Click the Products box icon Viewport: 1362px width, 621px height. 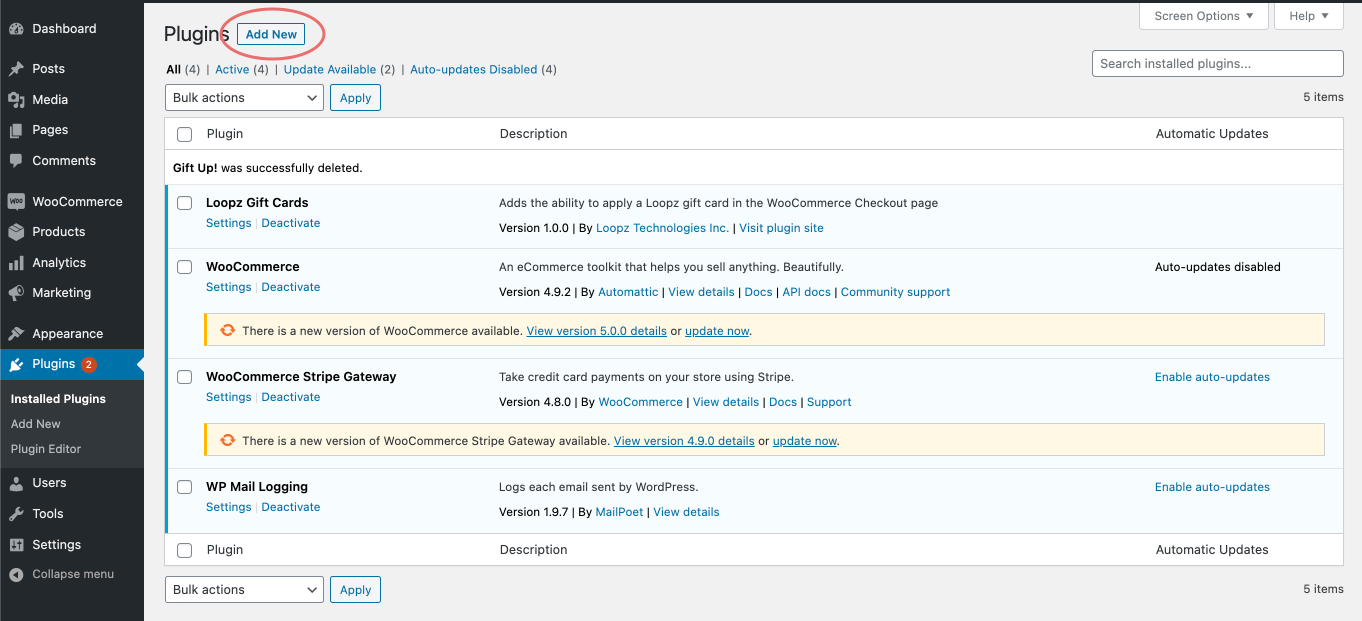tap(16, 232)
